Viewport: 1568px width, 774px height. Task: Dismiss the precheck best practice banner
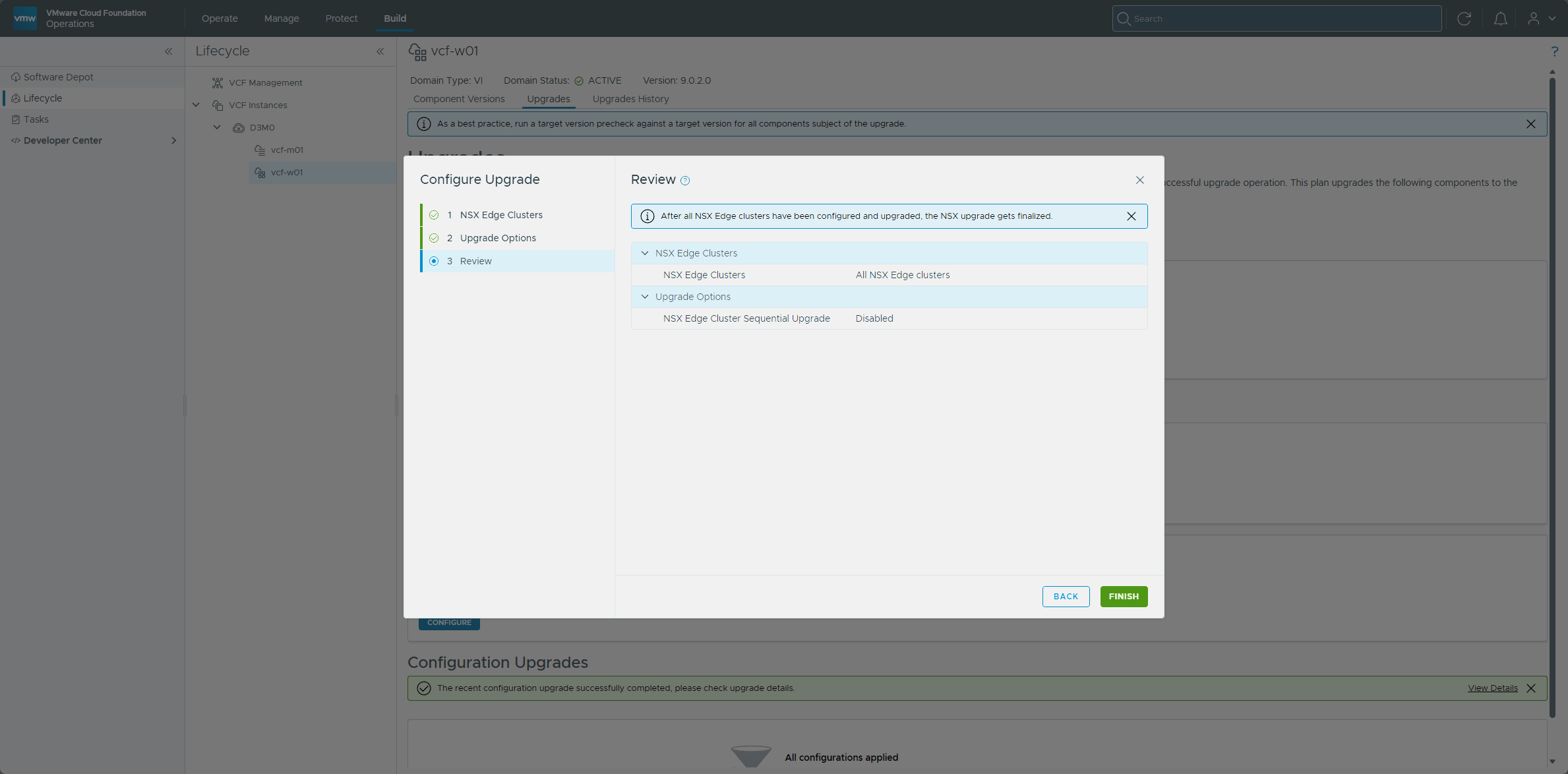click(x=1531, y=124)
